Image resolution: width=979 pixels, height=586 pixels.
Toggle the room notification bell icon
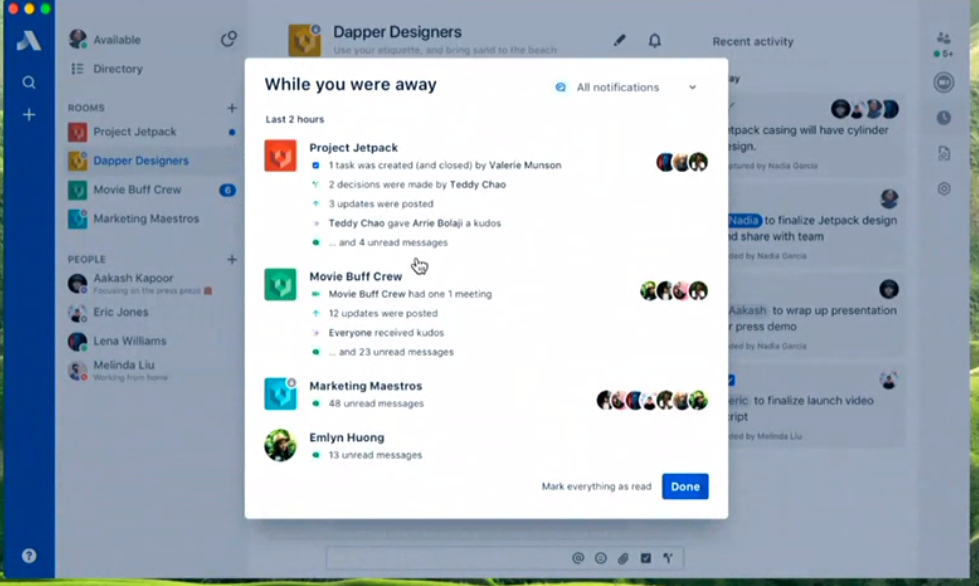click(x=655, y=41)
